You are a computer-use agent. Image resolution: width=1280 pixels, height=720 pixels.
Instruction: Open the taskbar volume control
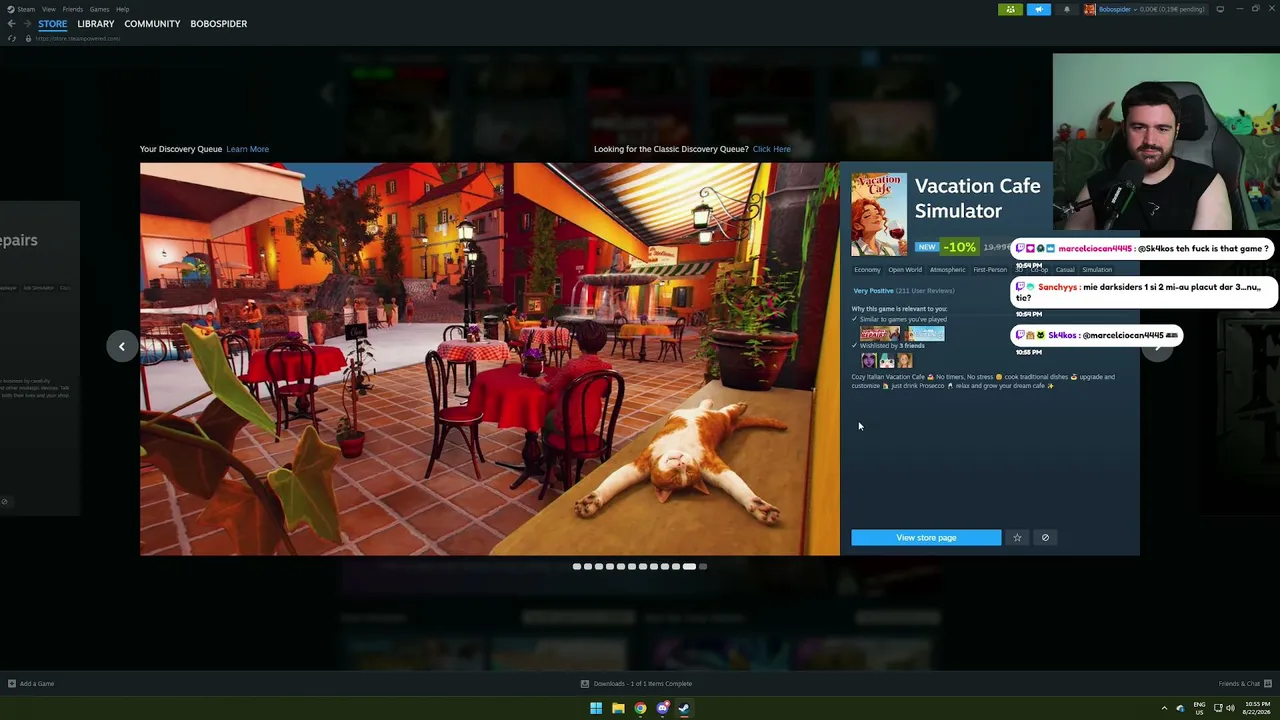[x=1230, y=708]
